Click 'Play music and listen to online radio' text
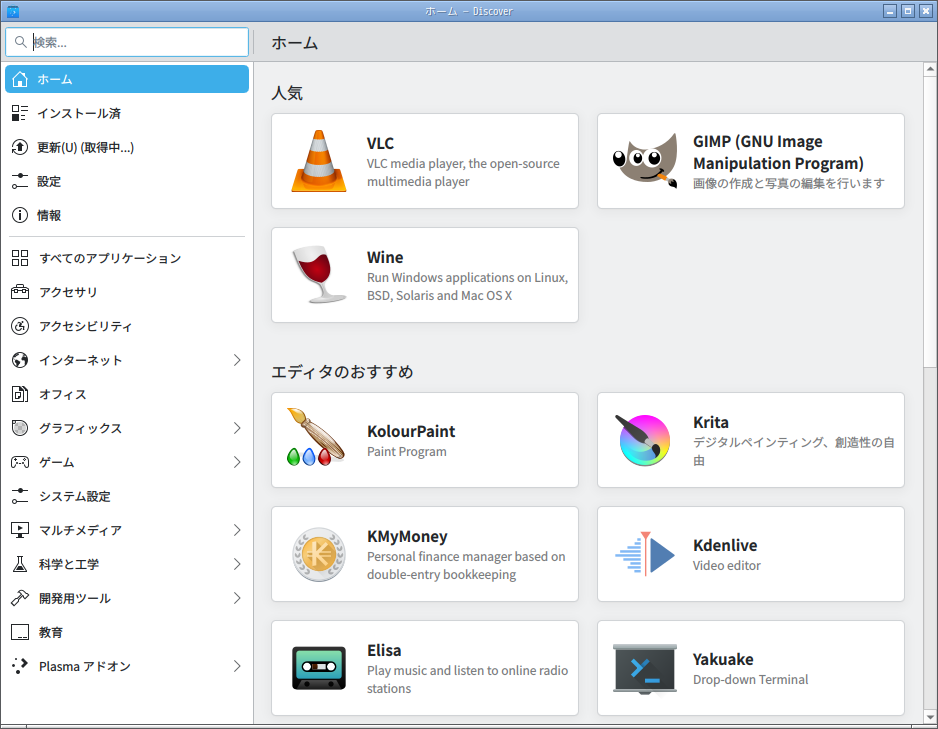Viewport: 938px width, 729px height. pos(467,670)
